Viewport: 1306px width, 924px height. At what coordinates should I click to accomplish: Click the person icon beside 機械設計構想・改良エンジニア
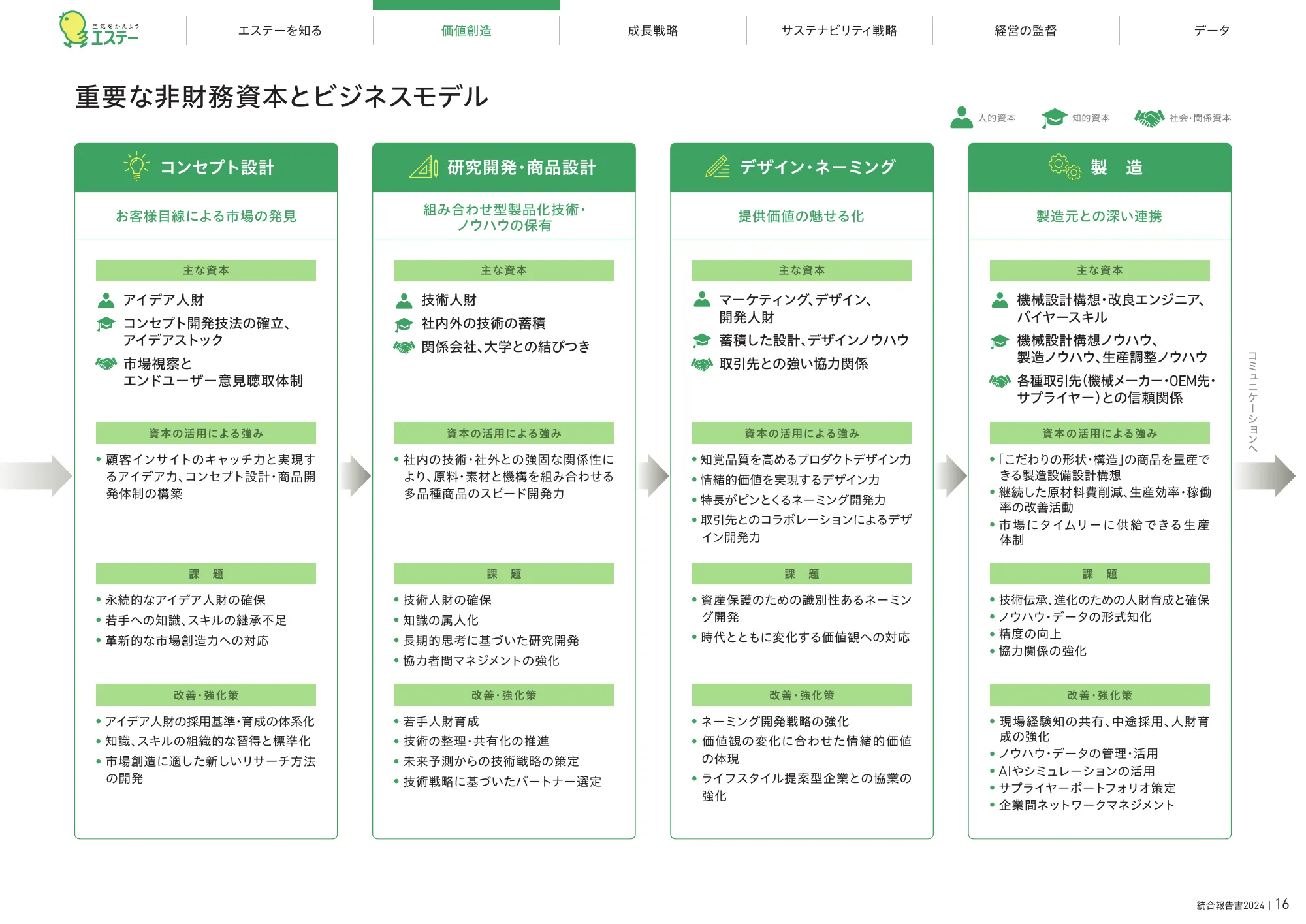click(x=1000, y=300)
